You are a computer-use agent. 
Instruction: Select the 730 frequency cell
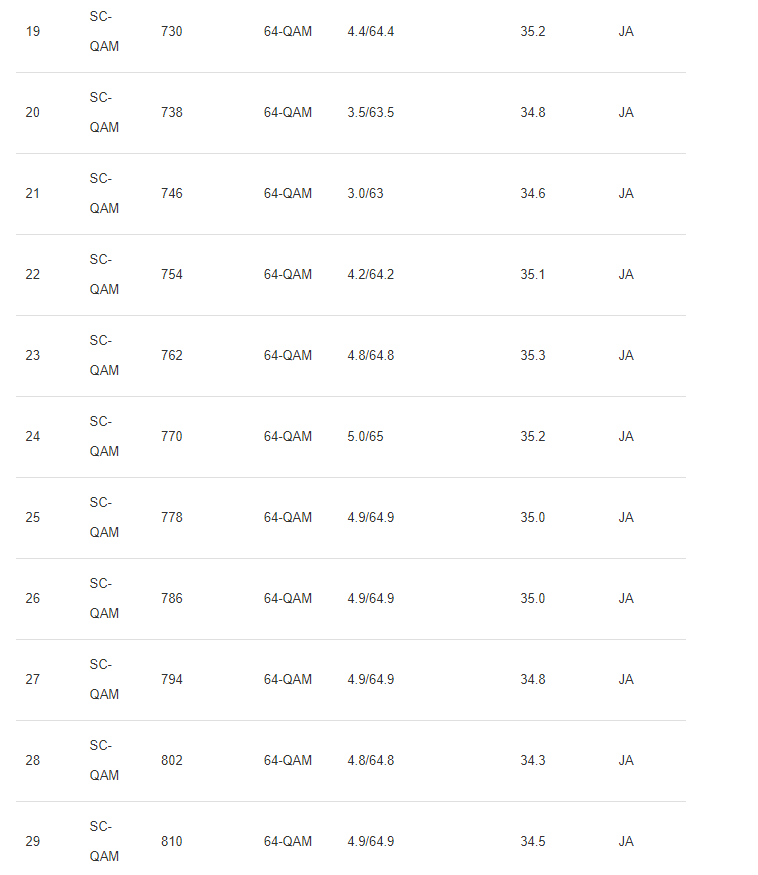(x=172, y=32)
